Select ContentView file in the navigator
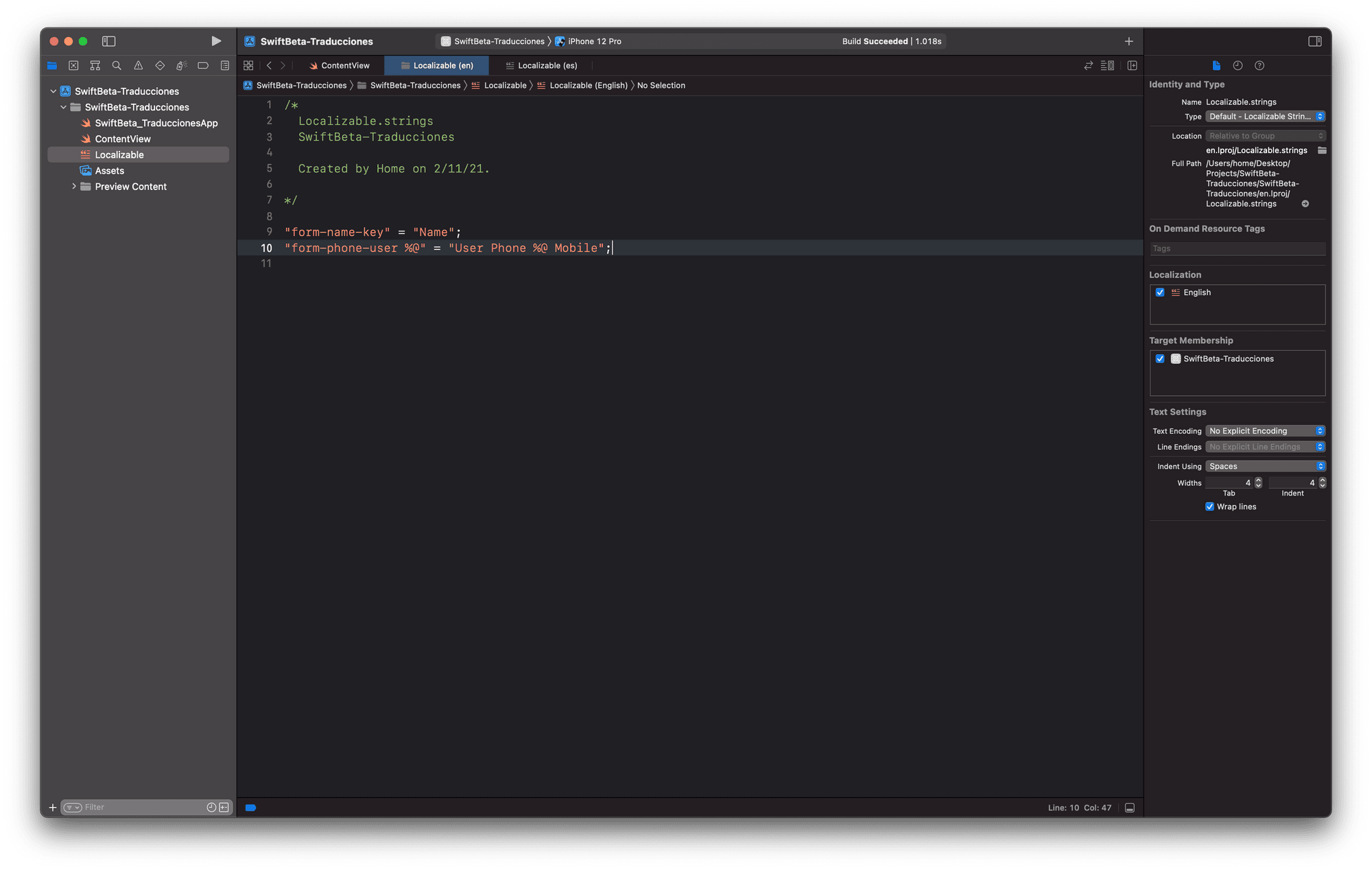 (116, 139)
